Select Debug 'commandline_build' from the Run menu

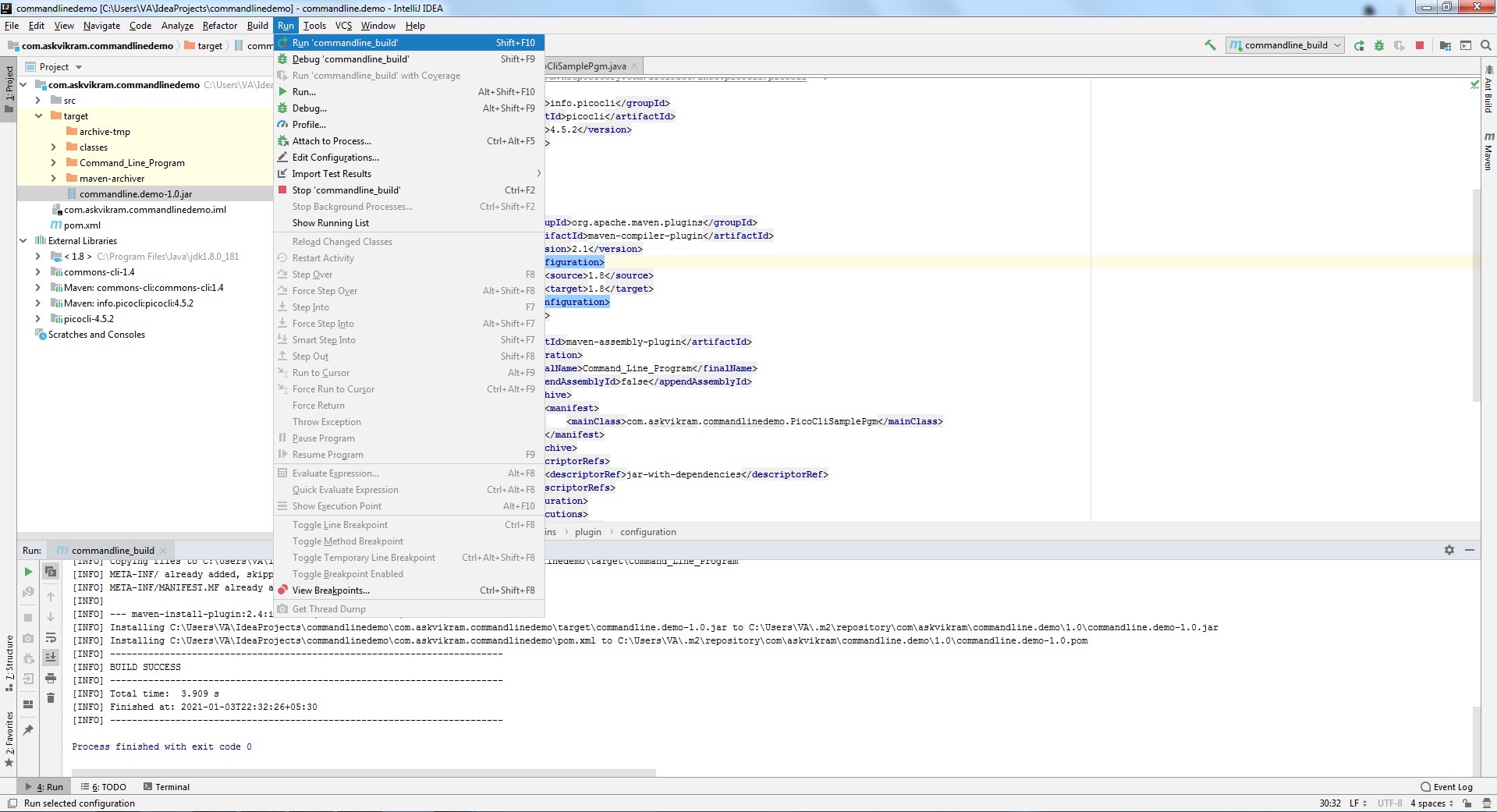tap(348, 59)
